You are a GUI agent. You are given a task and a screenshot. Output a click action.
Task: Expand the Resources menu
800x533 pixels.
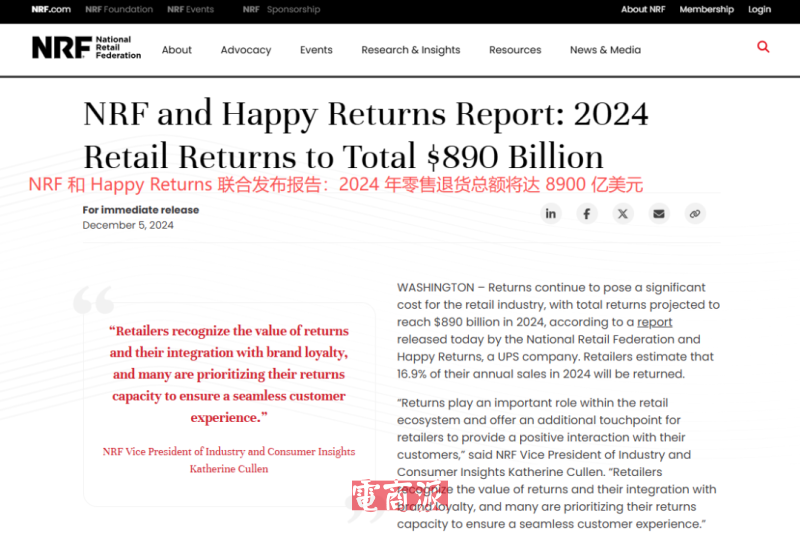(515, 50)
